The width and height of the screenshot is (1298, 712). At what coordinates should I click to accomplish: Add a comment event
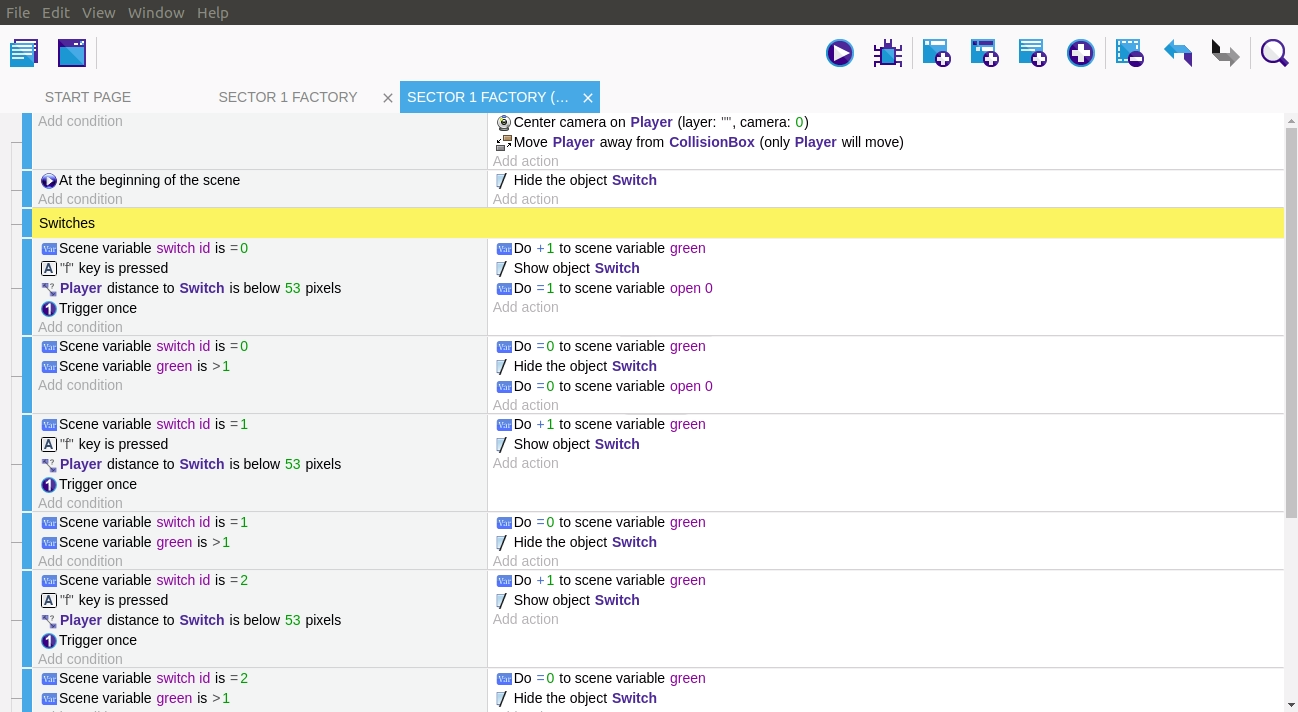click(x=1032, y=53)
